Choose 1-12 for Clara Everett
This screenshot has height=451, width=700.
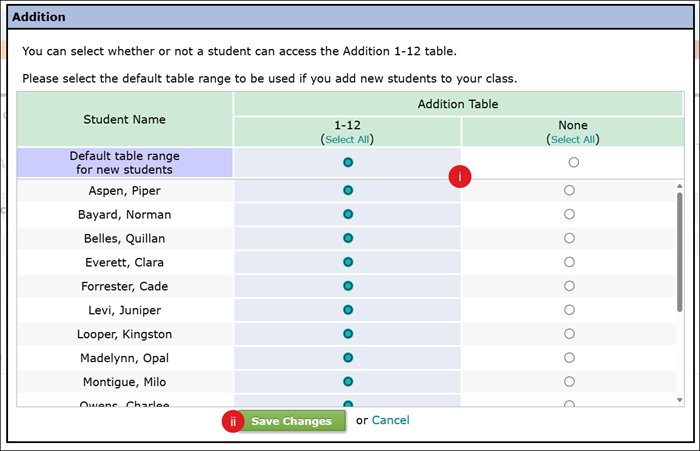pos(348,262)
